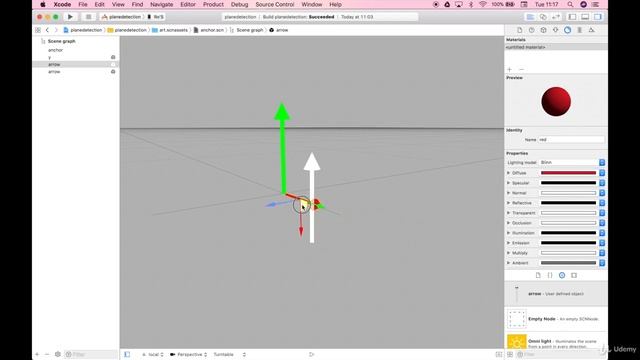Toggle Scene graph sidebar button
The image size is (640, 360).
coord(127,354)
